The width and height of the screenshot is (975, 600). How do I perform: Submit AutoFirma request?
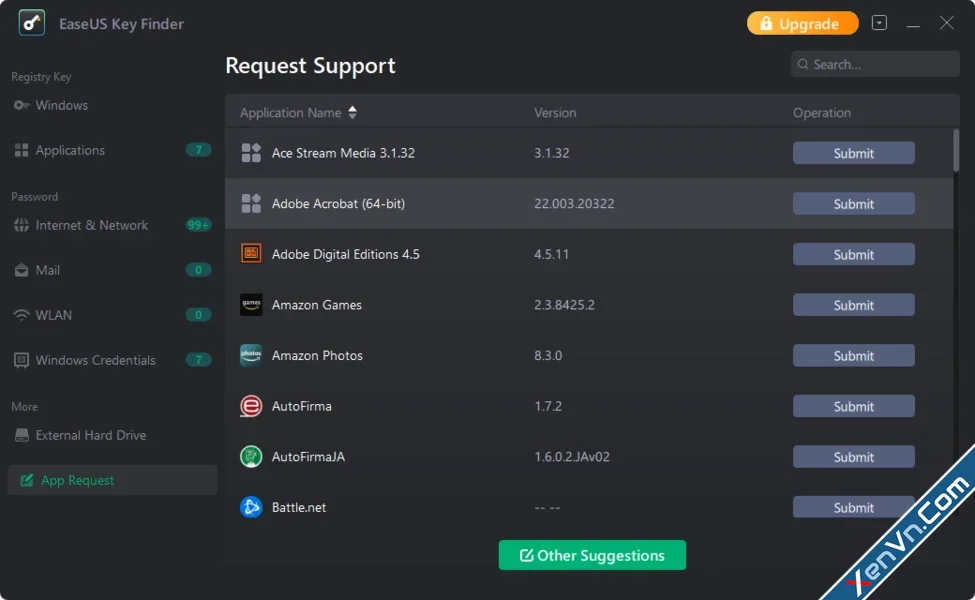click(x=854, y=406)
